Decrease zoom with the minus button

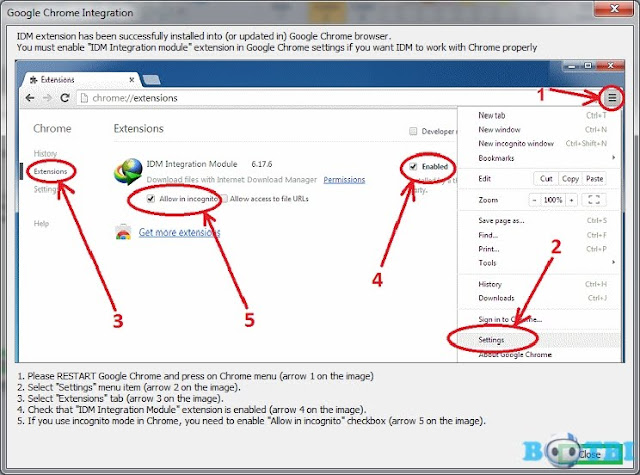point(534,200)
